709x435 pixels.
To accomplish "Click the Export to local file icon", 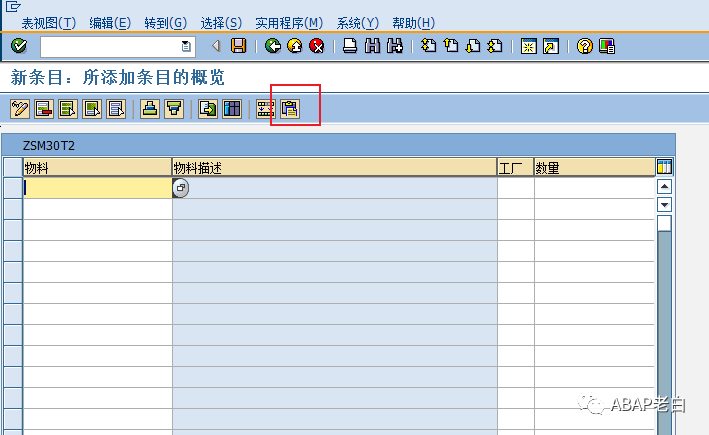I will click(208, 109).
